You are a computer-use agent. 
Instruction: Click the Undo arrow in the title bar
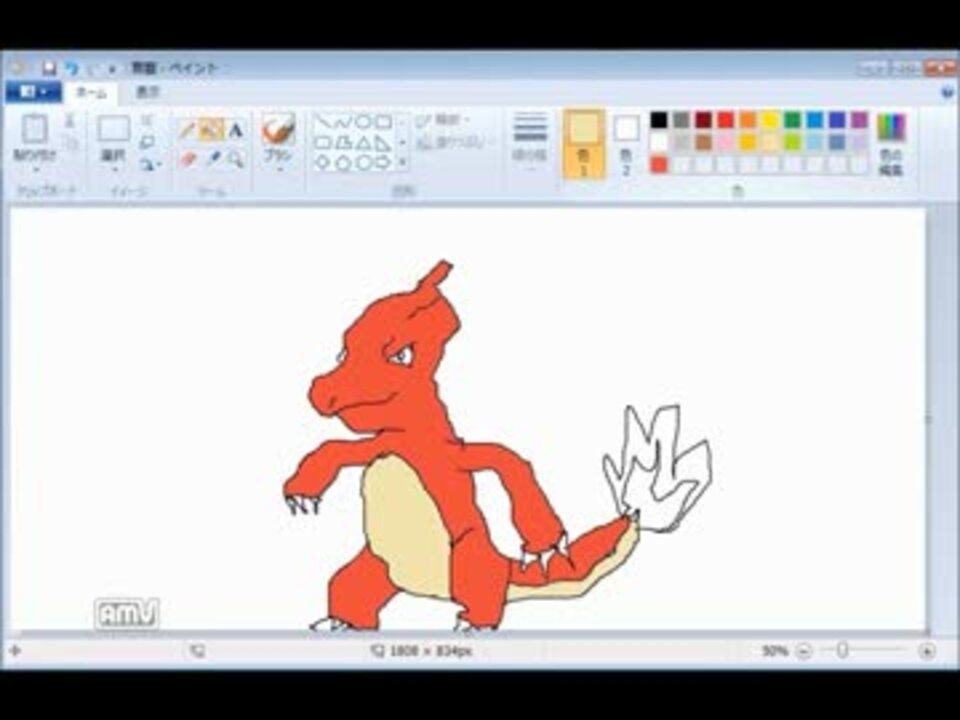click(x=72, y=68)
